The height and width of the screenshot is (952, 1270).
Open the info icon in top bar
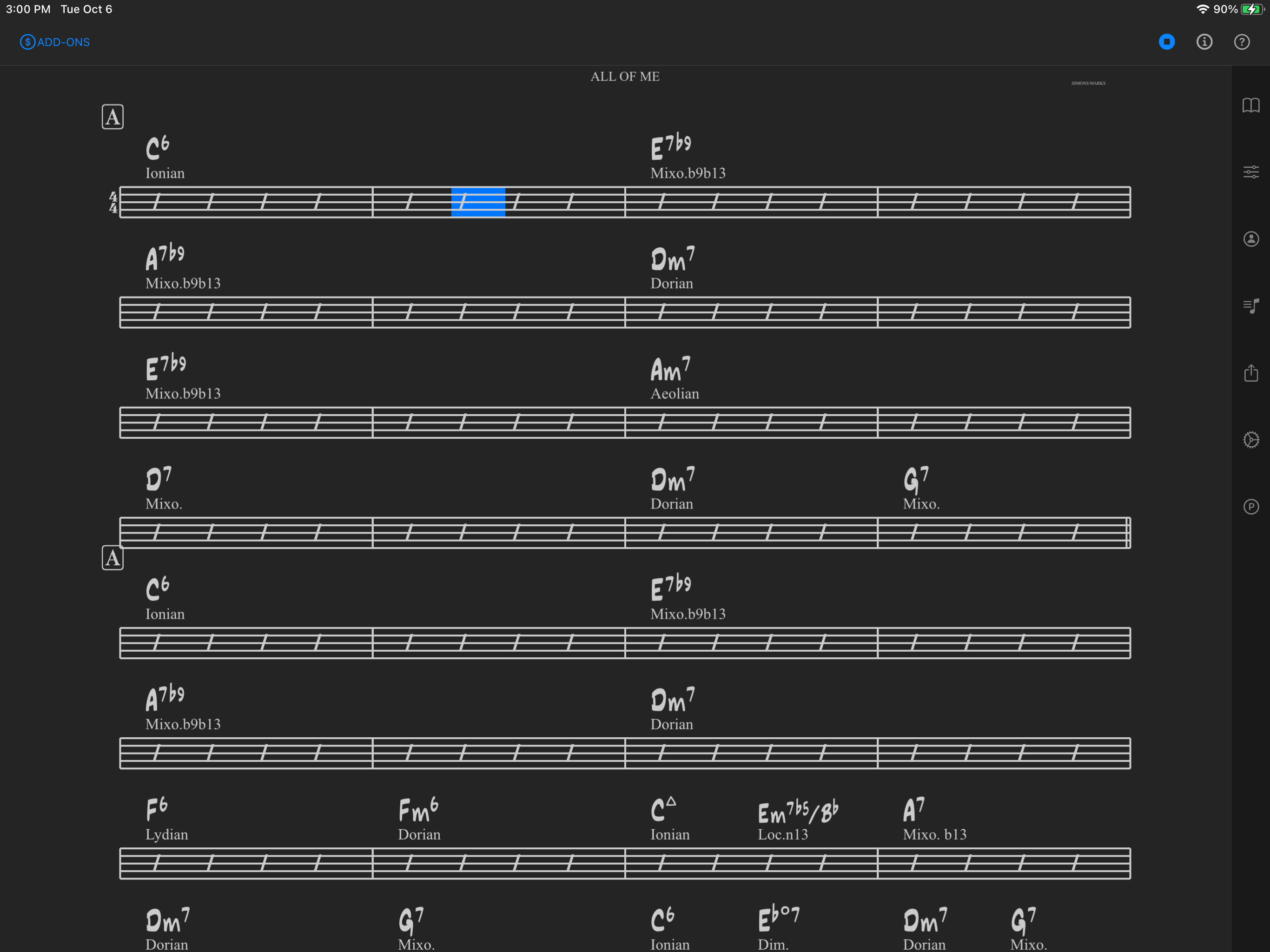click(x=1204, y=42)
